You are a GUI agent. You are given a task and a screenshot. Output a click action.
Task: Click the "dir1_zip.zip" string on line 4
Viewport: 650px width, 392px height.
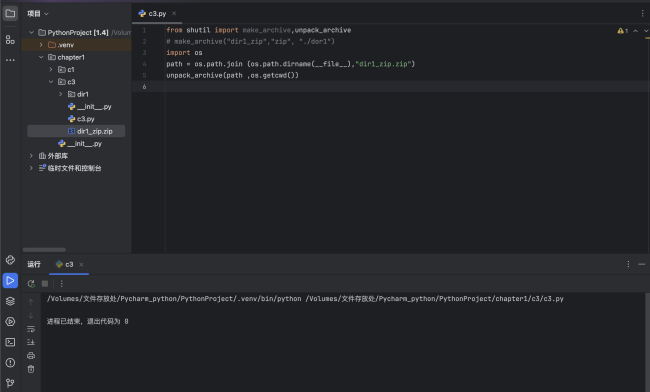coord(383,64)
